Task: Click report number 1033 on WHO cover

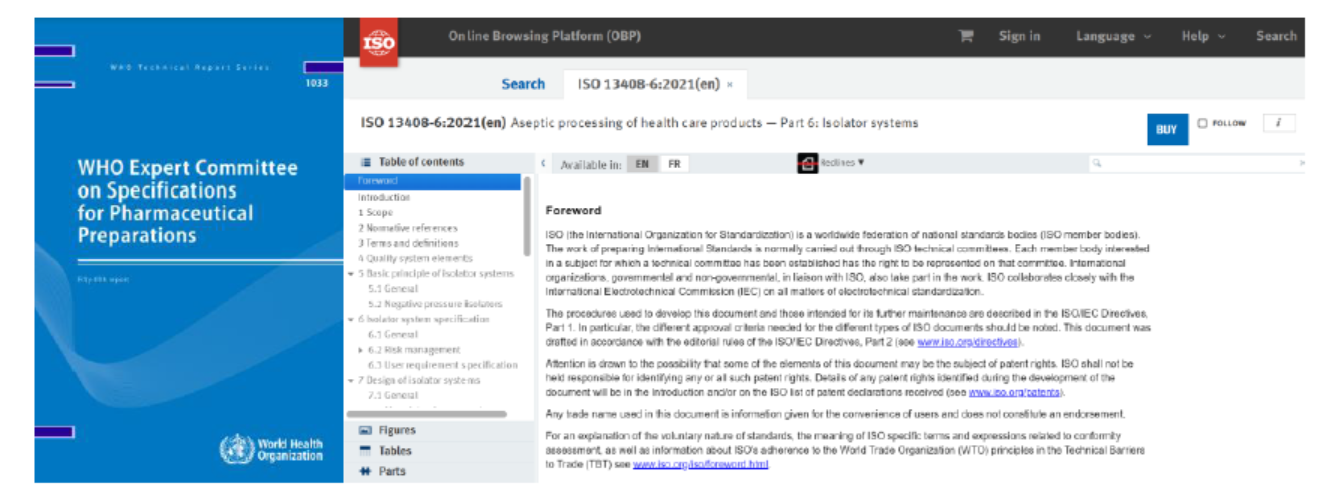Action: [x=316, y=83]
